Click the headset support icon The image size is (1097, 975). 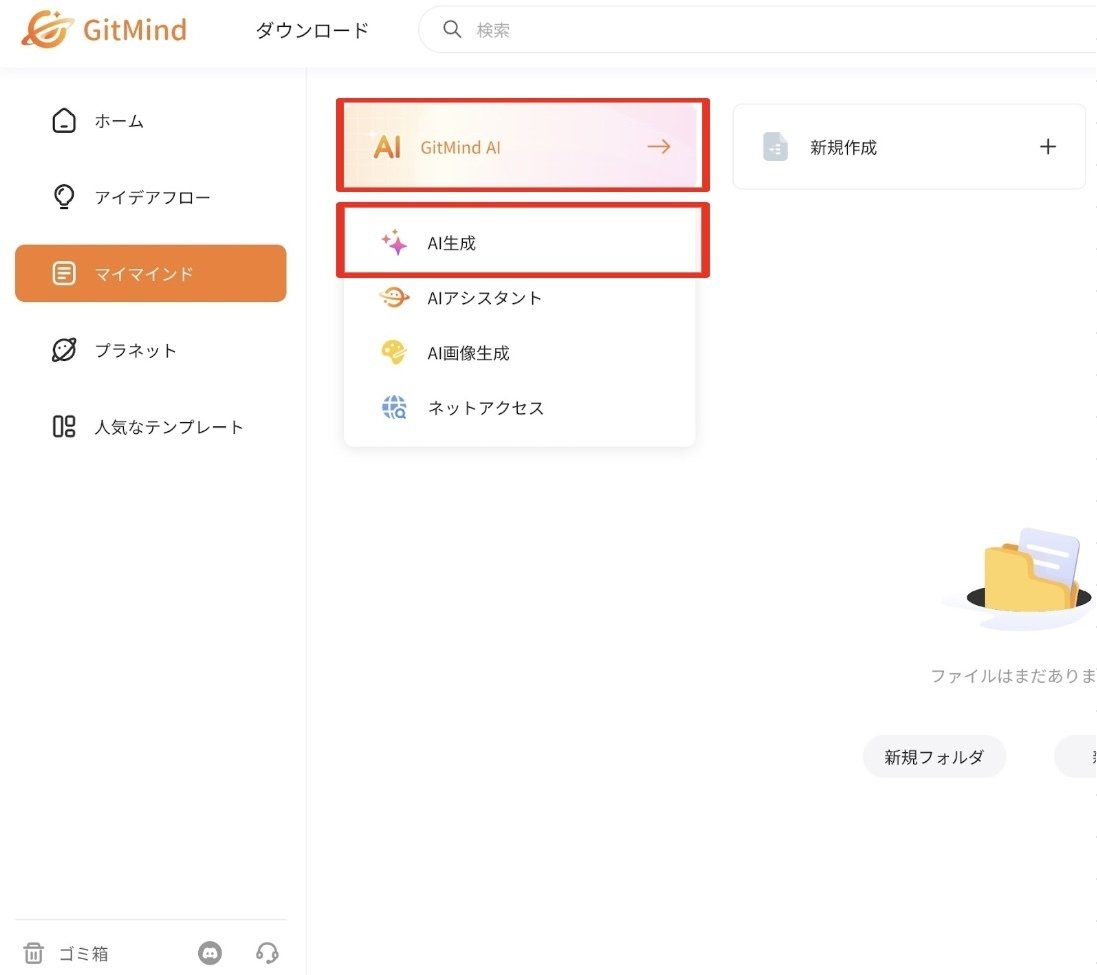[267, 953]
